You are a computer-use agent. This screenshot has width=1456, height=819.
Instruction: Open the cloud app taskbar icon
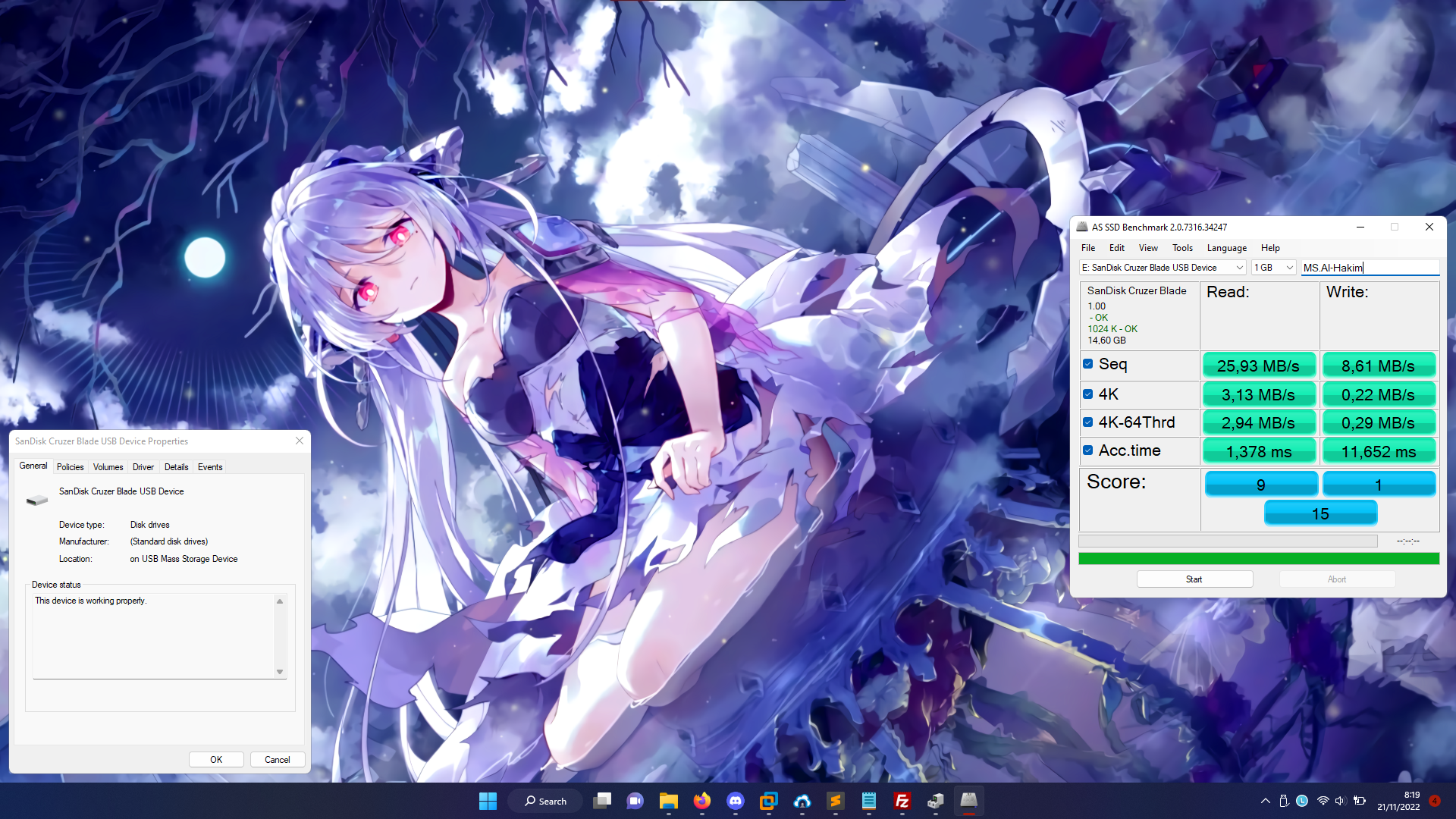[x=802, y=801]
